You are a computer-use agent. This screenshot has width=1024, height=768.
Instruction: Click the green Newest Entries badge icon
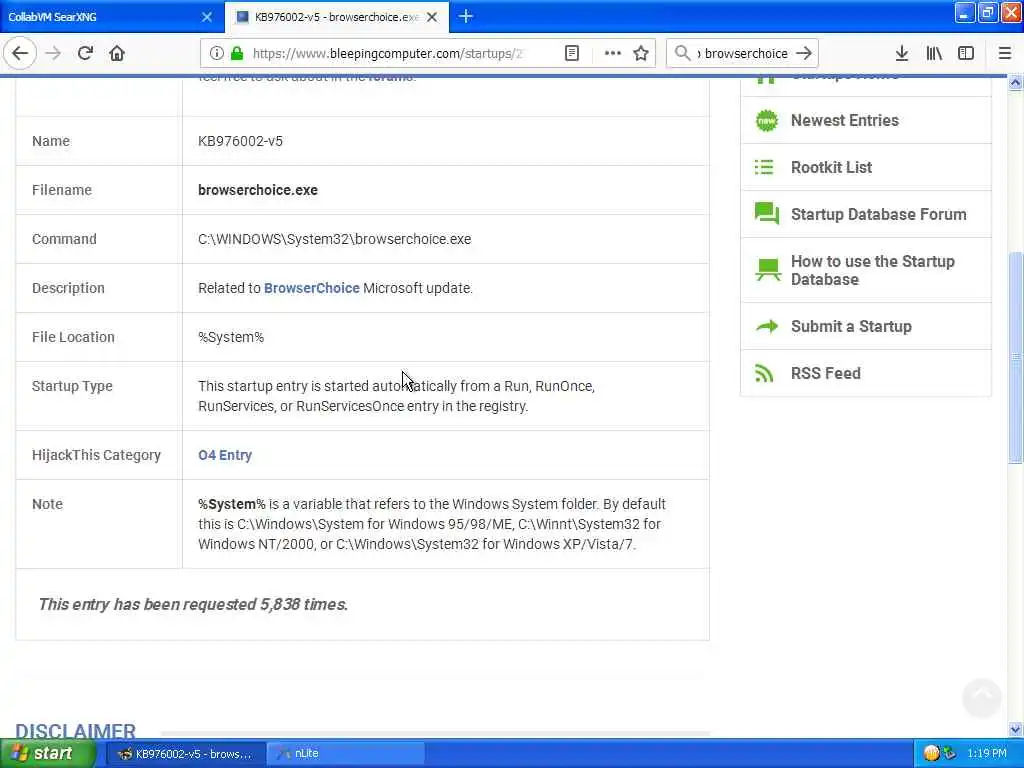pos(767,120)
